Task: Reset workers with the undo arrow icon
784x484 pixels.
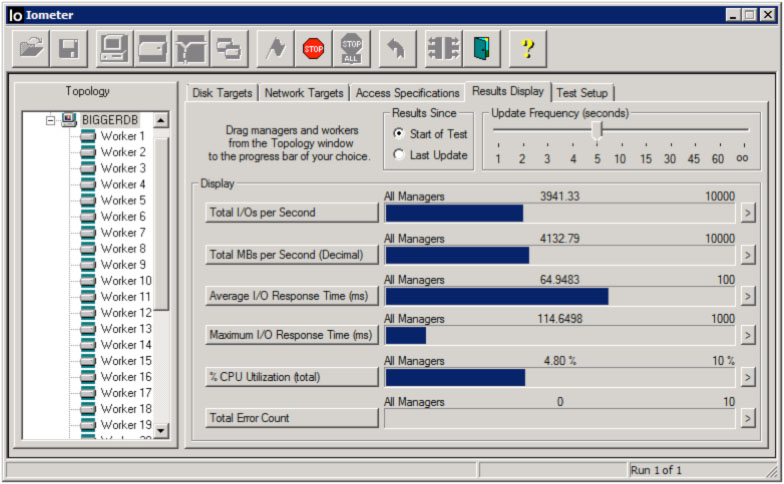Action: (397, 48)
